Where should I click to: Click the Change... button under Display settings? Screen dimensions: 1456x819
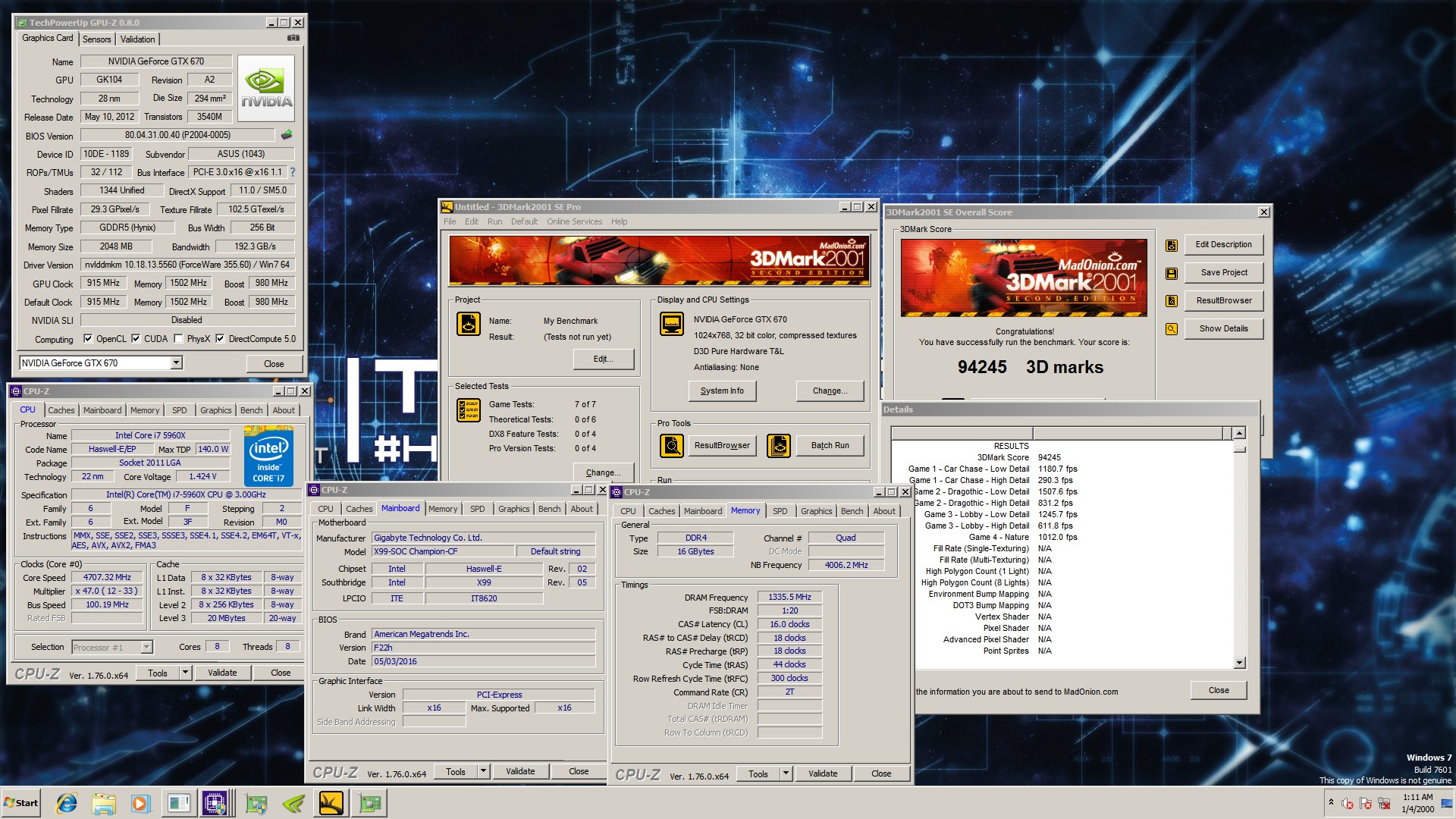tap(830, 391)
